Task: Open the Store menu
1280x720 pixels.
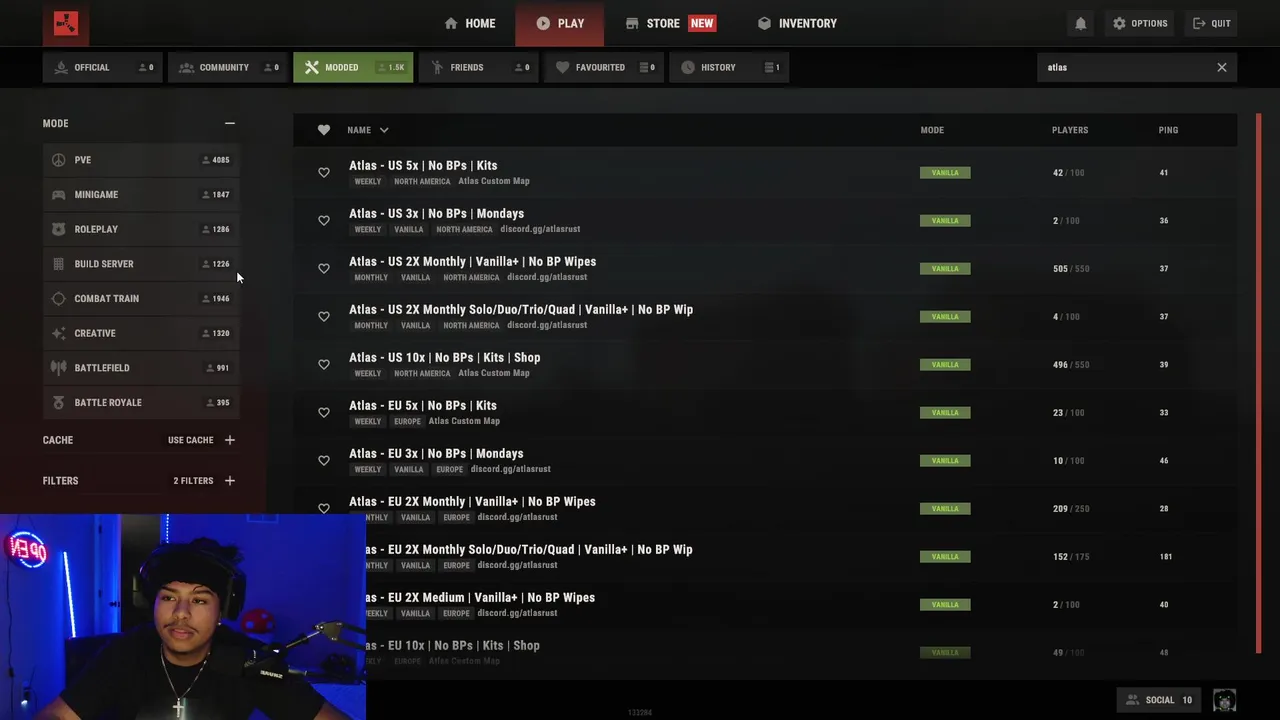Action: [x=669, y=23]
